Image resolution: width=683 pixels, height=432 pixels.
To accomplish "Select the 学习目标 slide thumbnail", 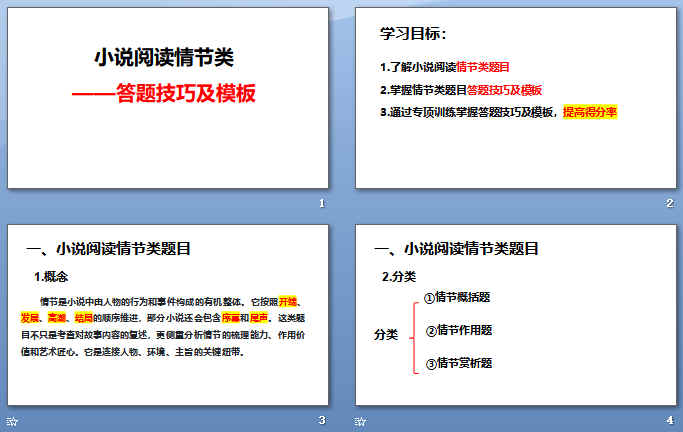I will [517, 100].
